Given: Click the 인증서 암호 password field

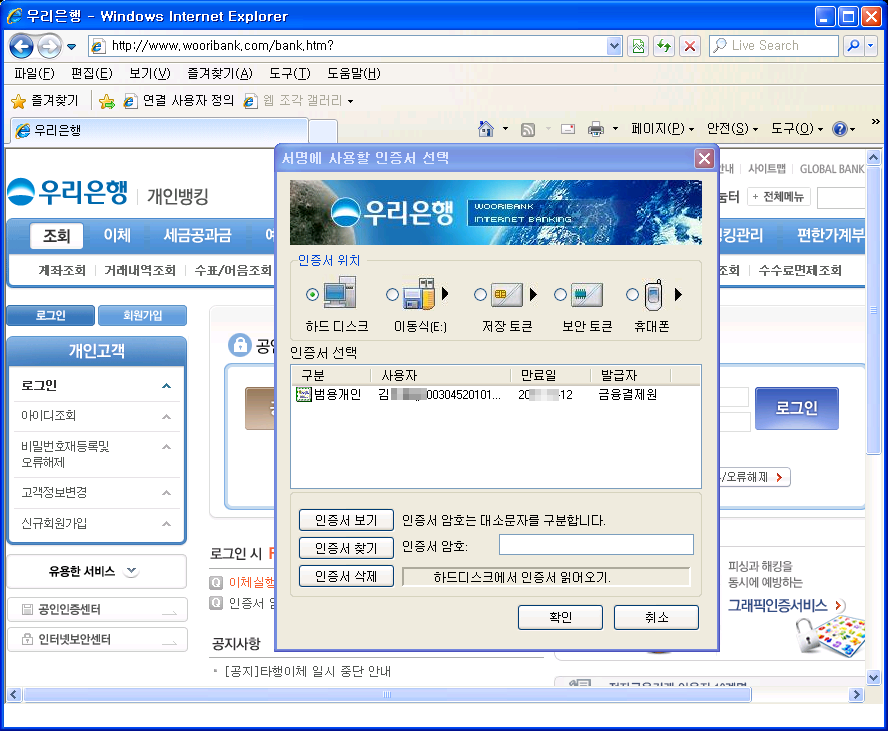Looking at the screenshot, I should tap(596, 545).
